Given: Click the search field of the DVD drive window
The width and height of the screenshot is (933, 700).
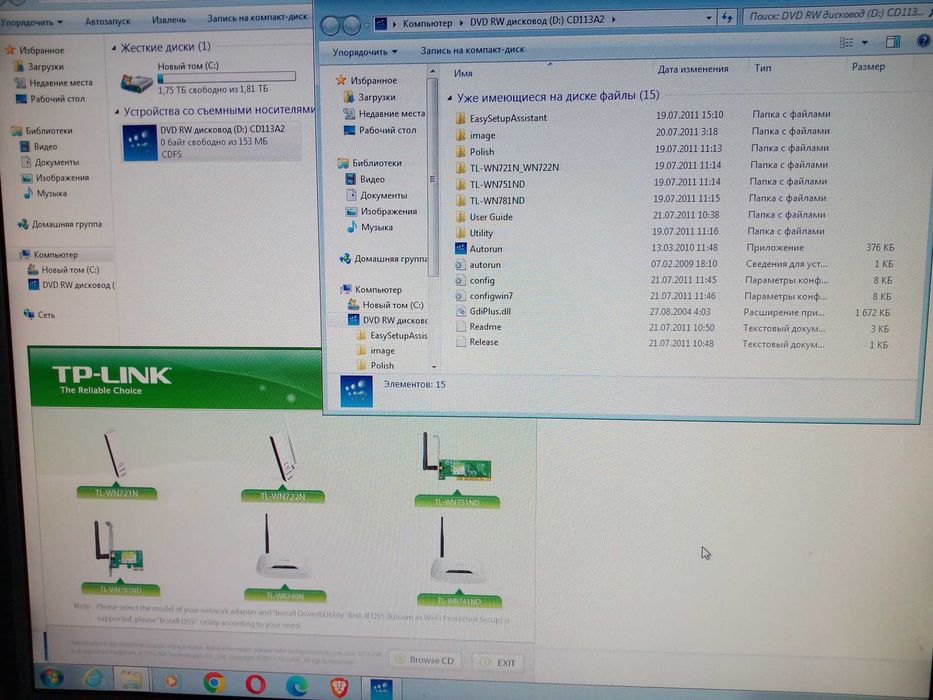Looking at the screenshot, I should click(836, 15).
